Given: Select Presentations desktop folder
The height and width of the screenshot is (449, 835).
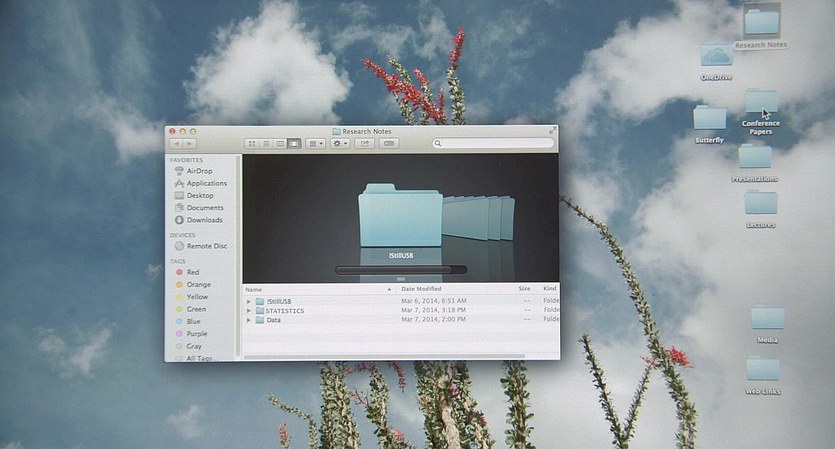Looking at the screenshot, I should (755, 164).
